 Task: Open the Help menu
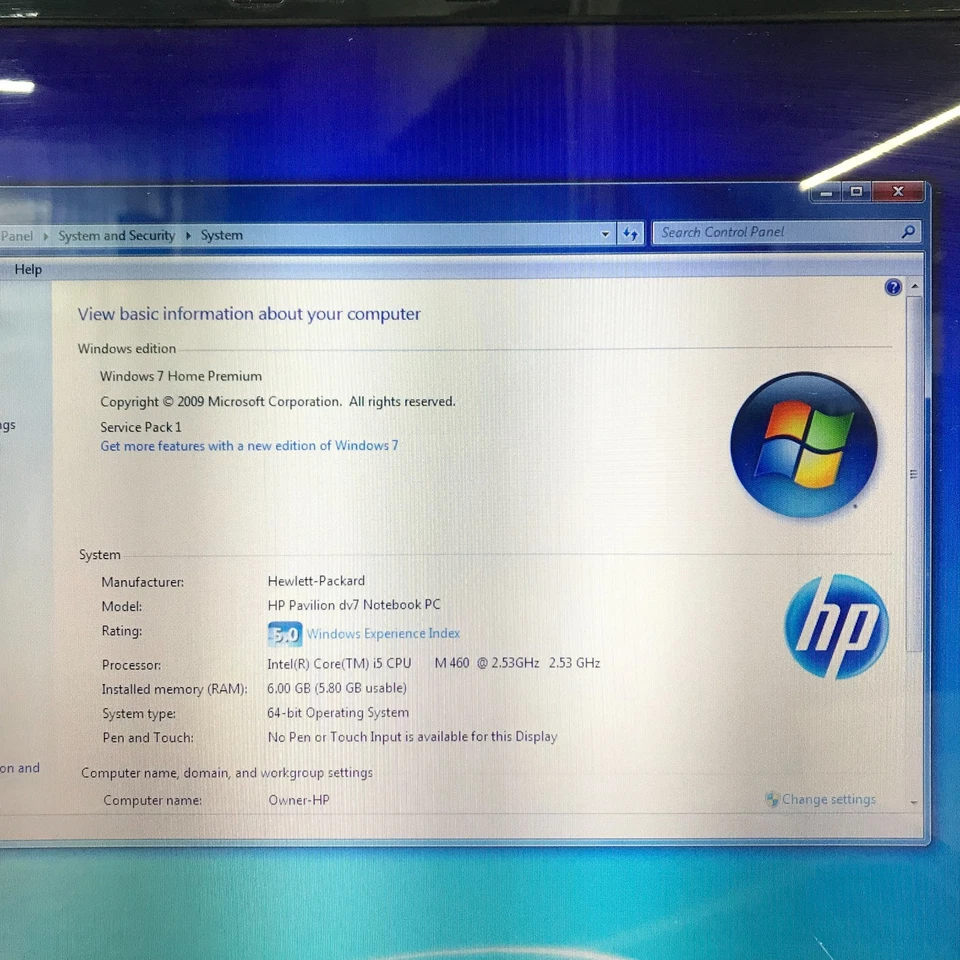28,269
